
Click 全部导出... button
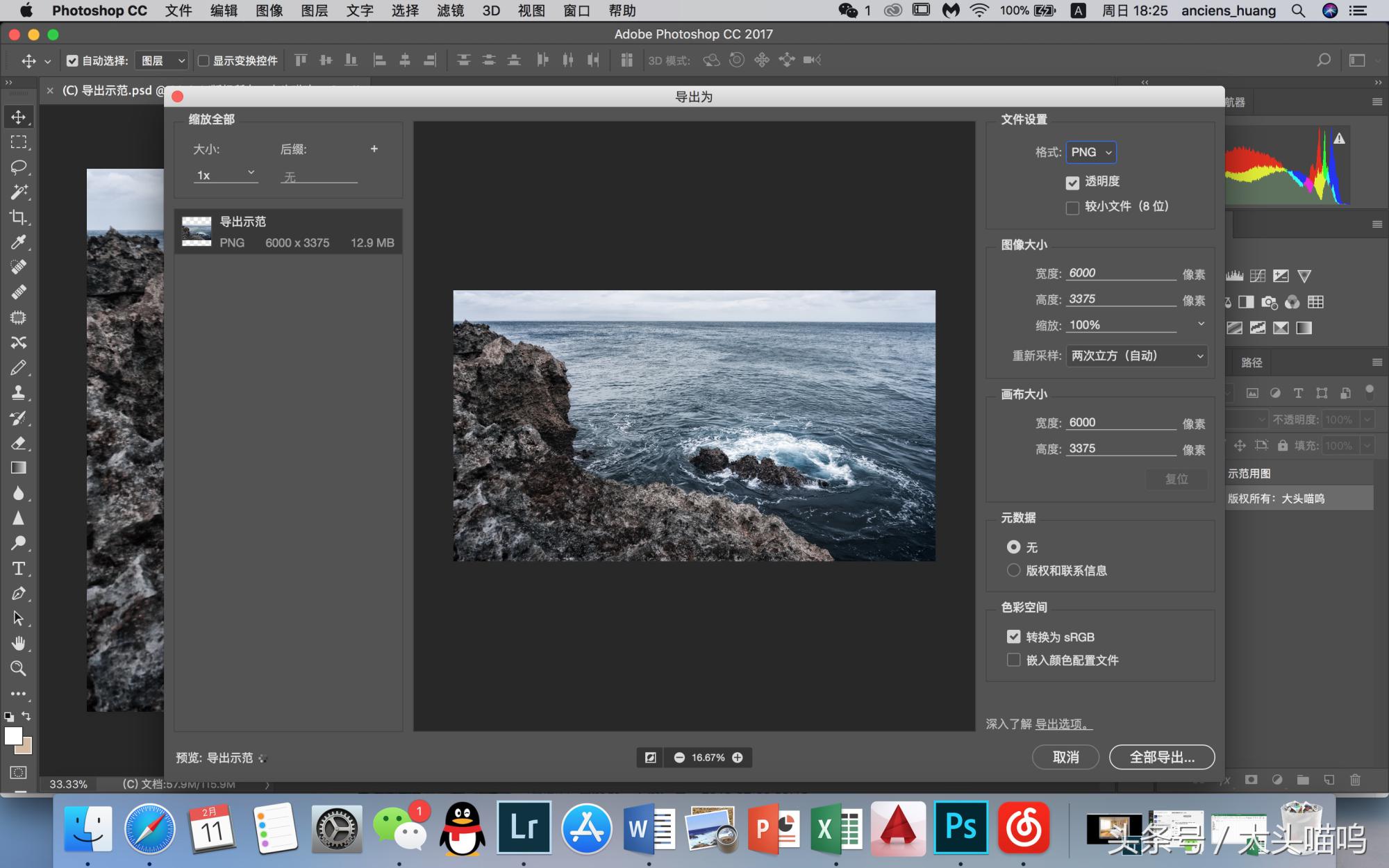coord(1162,757)
